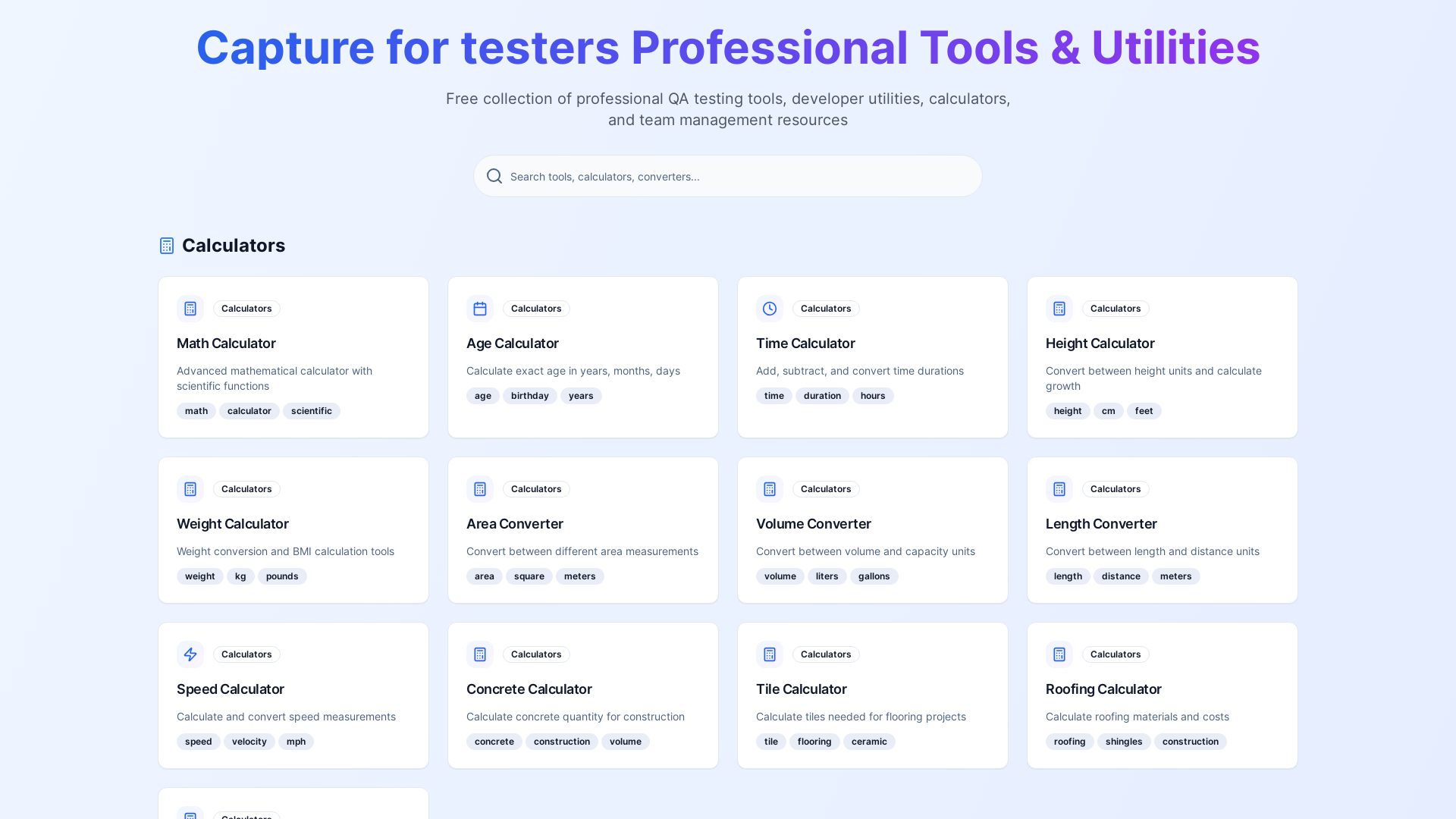Click the 'scientific' tag on Math Calculator

(x=311, y=410)
